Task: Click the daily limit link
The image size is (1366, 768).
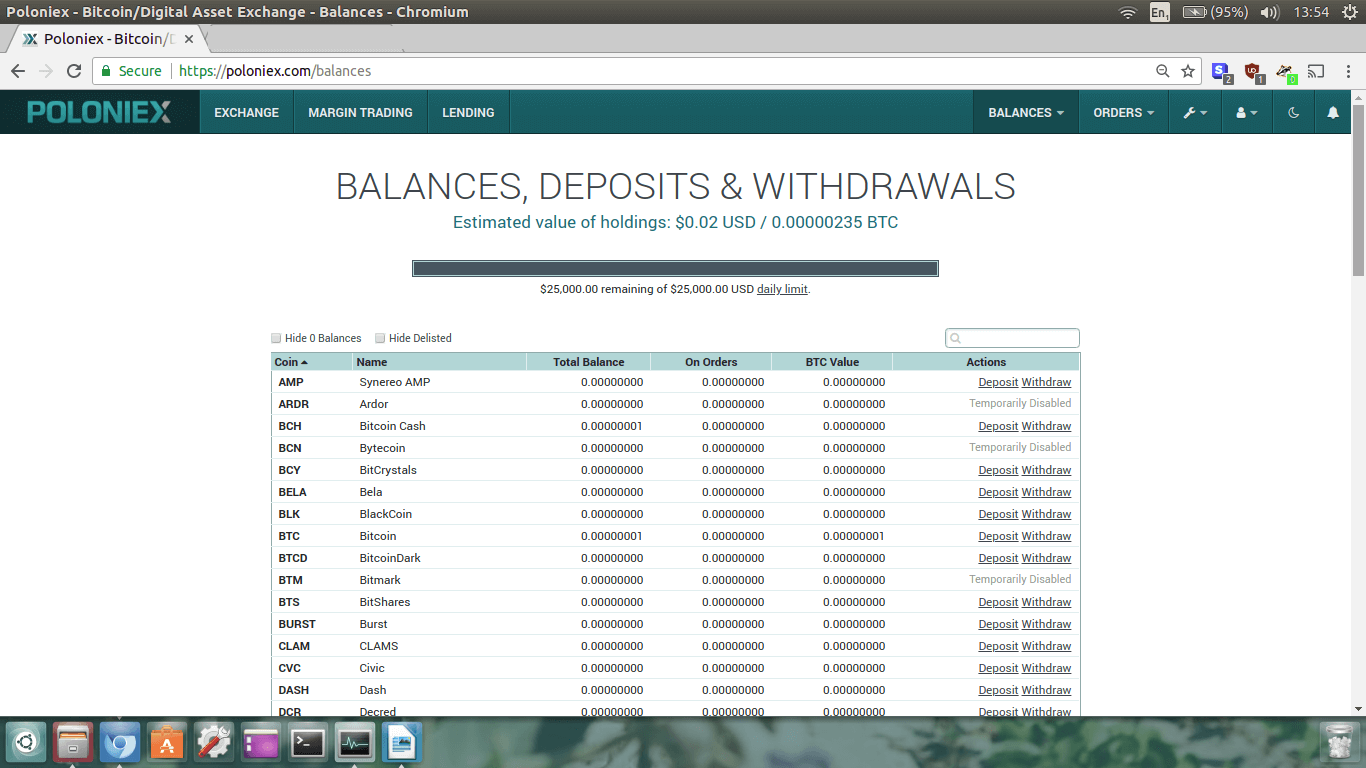Action: 782,289
